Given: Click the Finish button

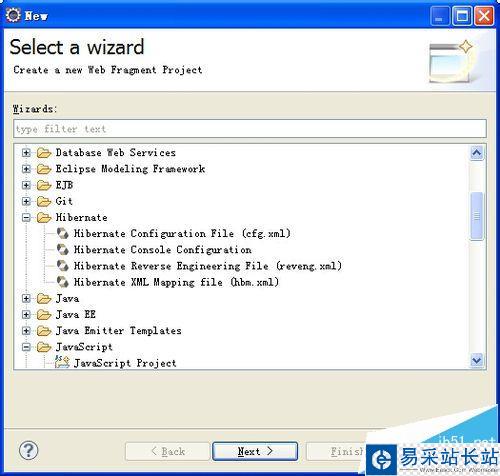Looking at the screenshot, I should click(x=336, y=451).
